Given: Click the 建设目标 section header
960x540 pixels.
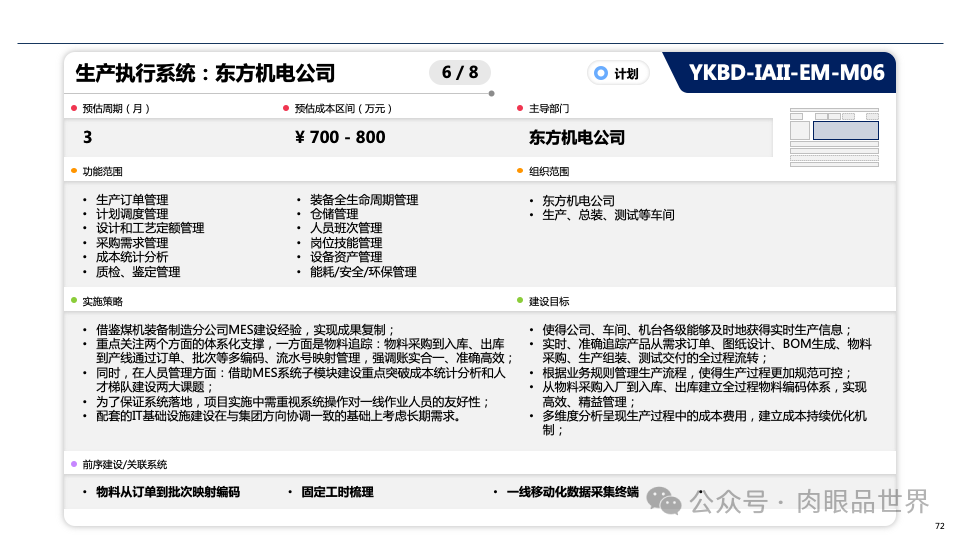Looking at the screenshot, I should [x=549, y=301].
